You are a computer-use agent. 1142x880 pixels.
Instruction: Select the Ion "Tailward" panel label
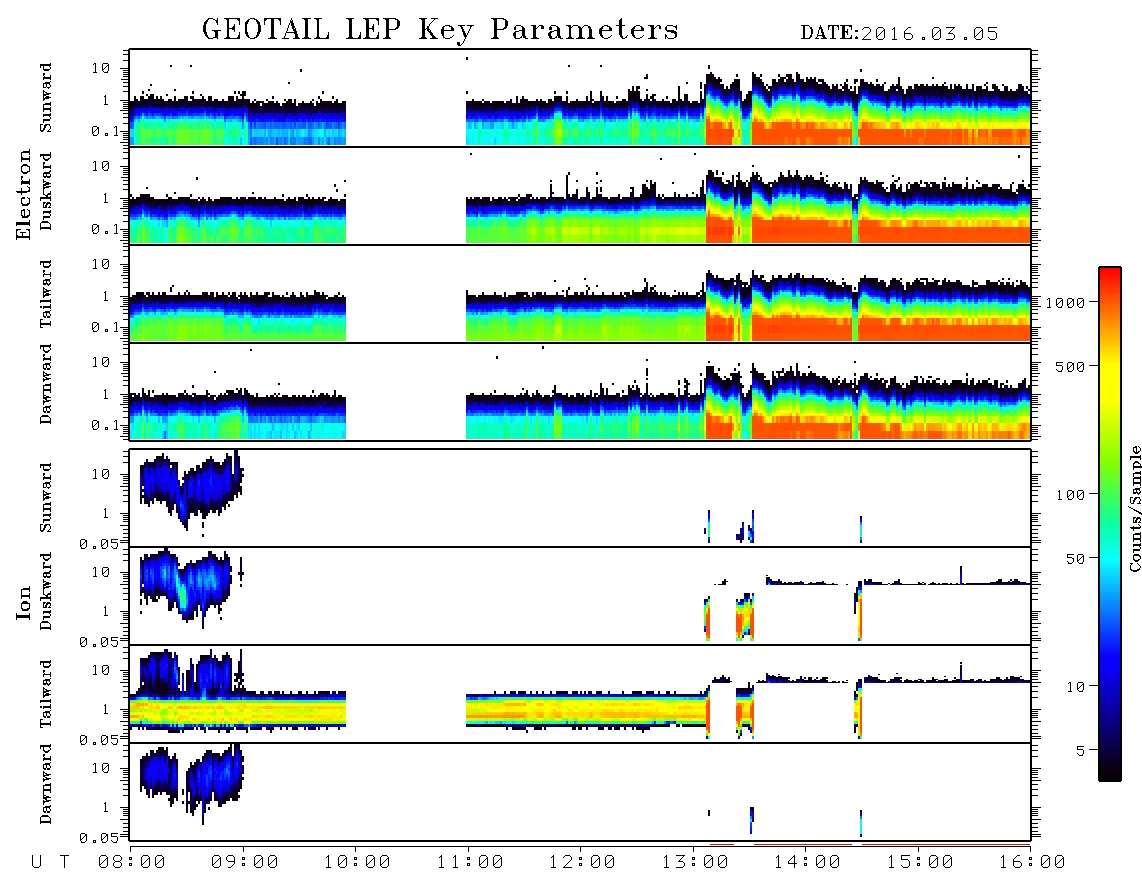(46, 694)
